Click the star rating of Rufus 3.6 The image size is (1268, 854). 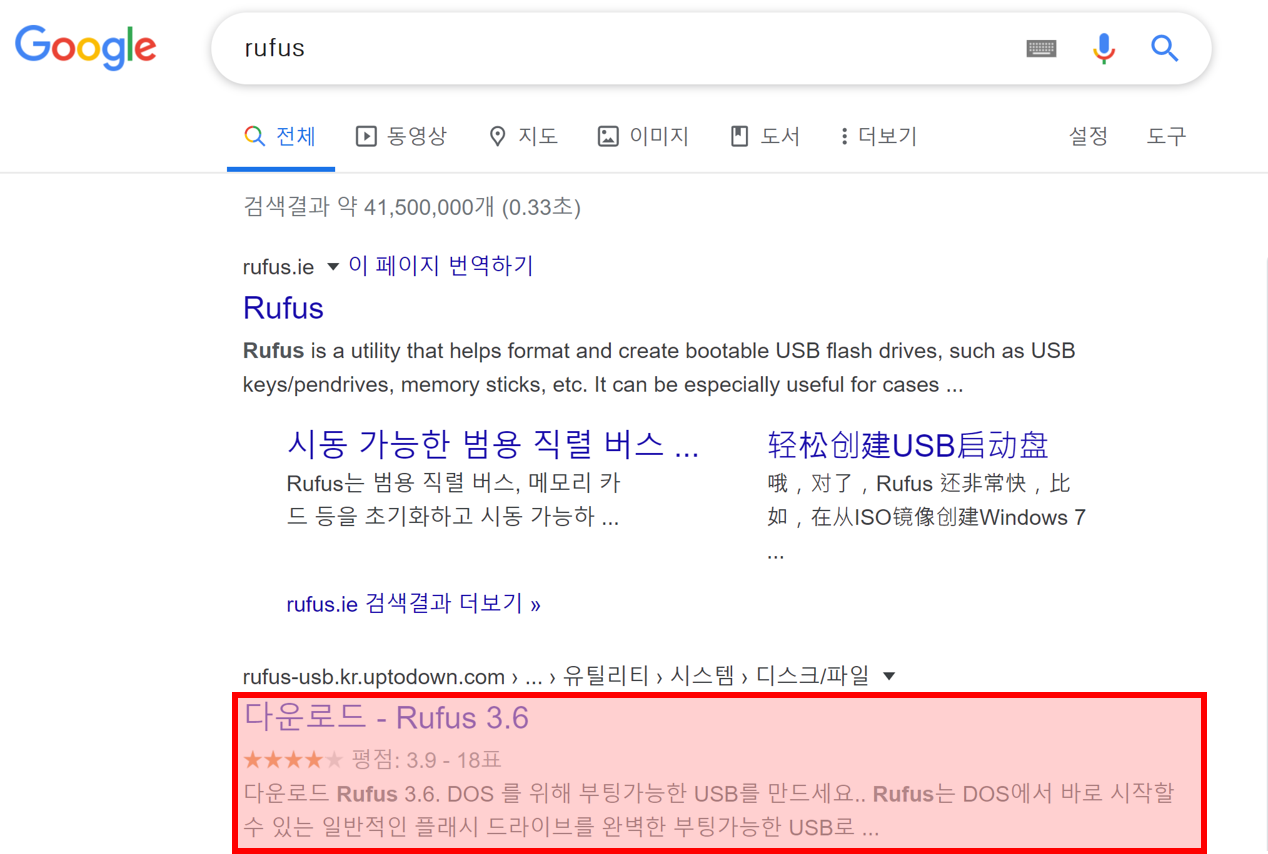click(x=293, y=760)
